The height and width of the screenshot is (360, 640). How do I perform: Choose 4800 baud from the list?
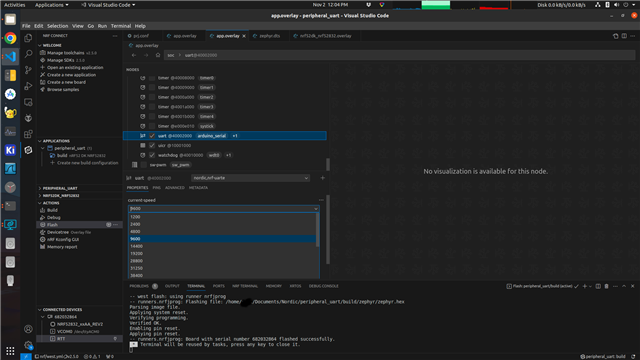(x=222, y=231)
